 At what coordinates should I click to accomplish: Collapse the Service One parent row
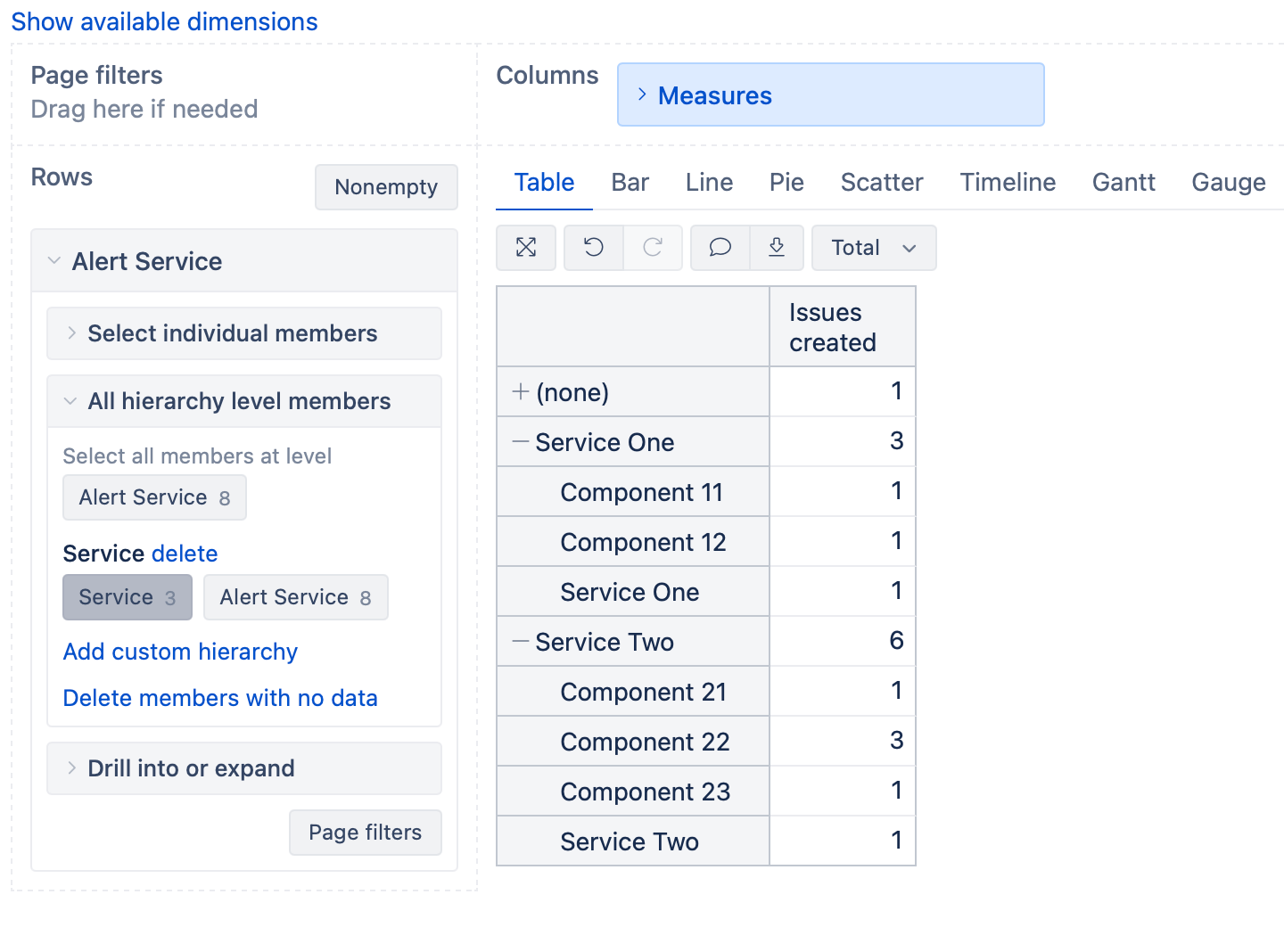[521, 441]
